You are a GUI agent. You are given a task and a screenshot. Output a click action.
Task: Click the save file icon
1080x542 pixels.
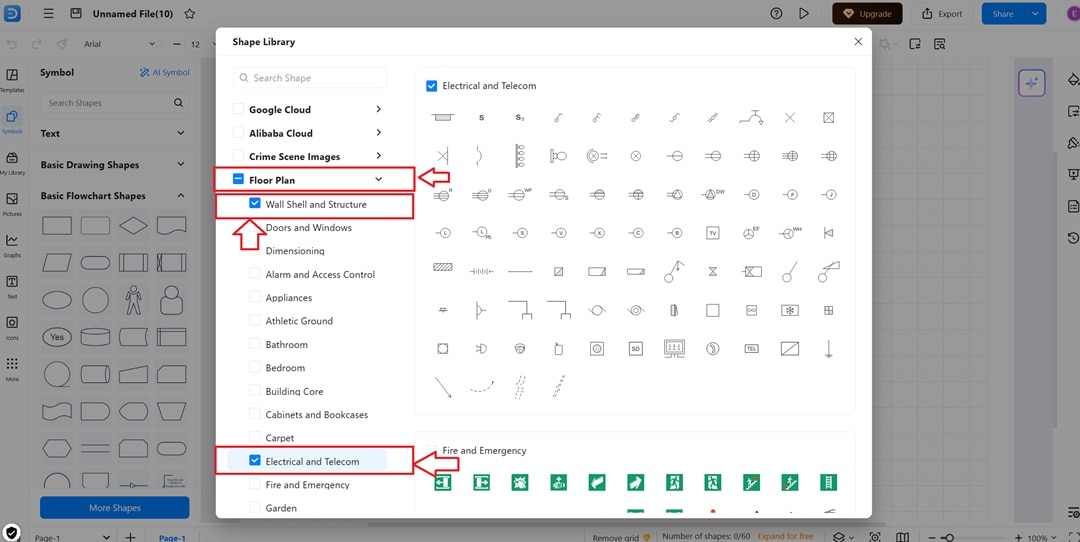tap(76, 14)
